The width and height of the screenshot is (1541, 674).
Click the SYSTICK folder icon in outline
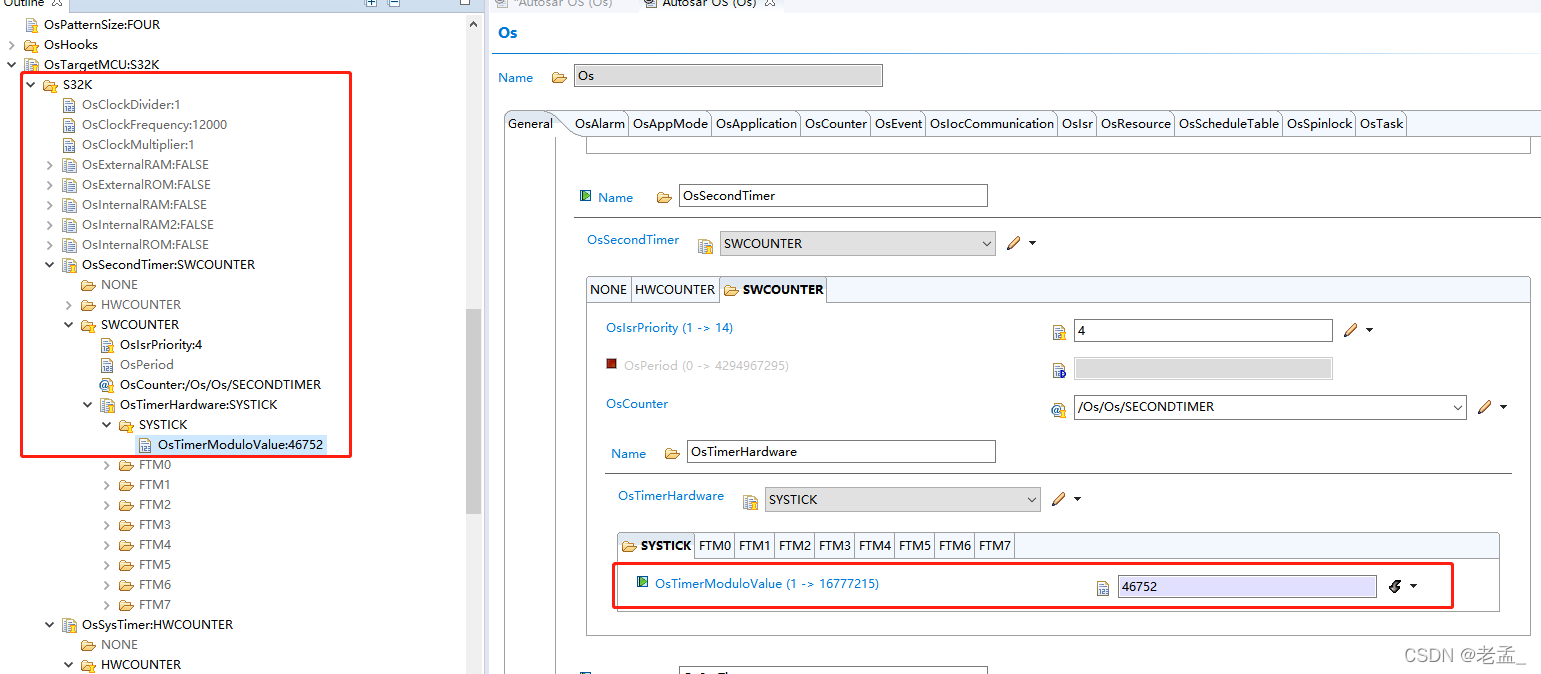point(126,425)
